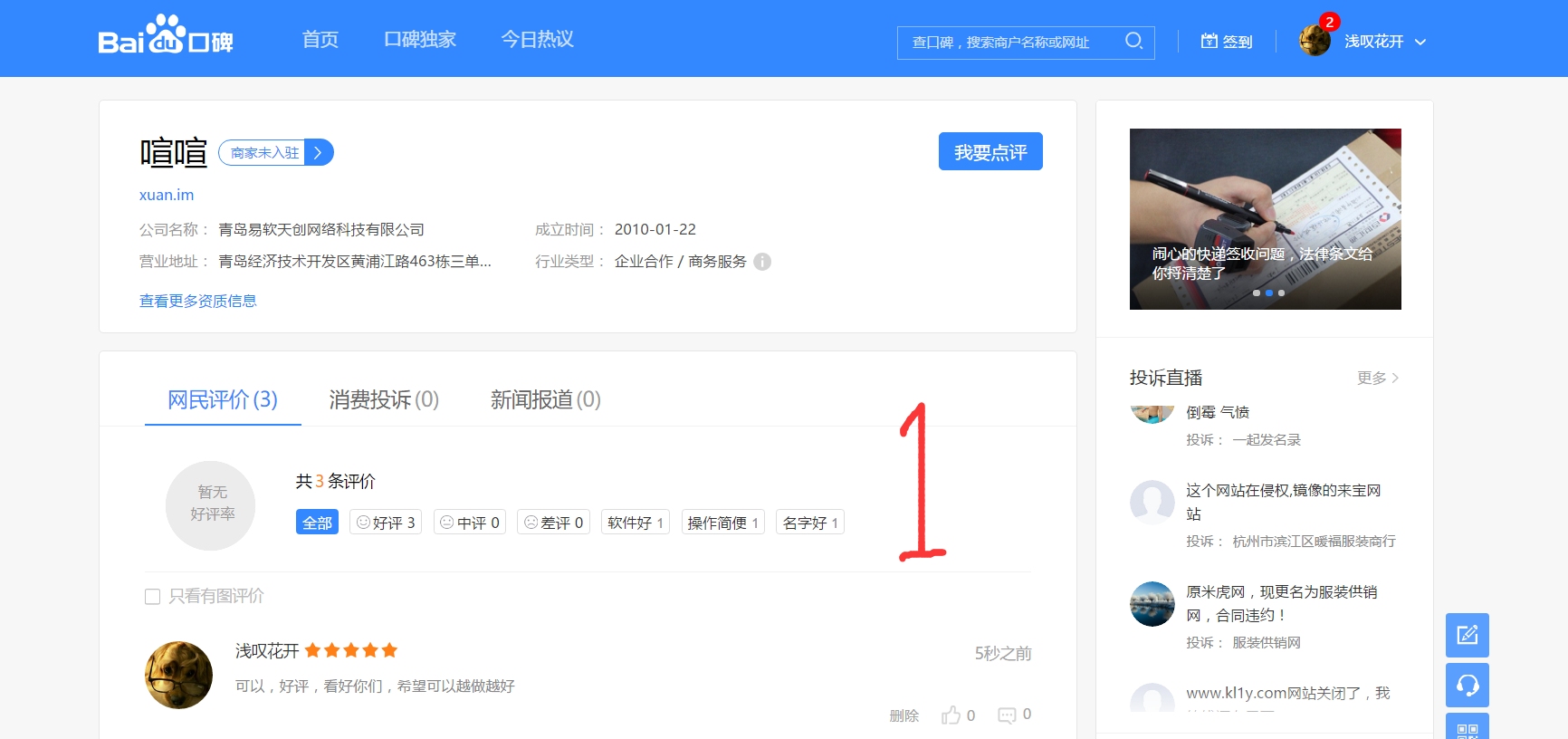1568x739 pixels.
Task: Select the first carousel indicator dot
Action: [x=1257, y=293]
